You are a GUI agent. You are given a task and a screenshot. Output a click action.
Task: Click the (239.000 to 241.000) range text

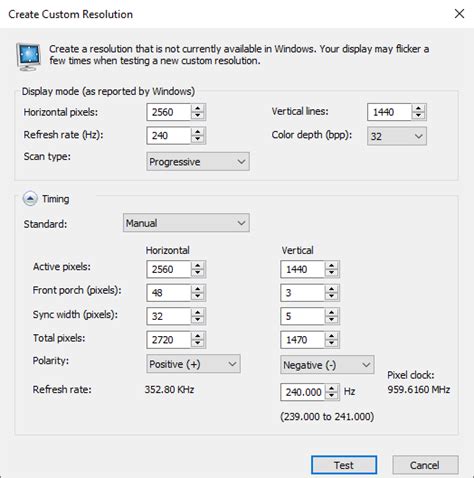coord(327,417)
